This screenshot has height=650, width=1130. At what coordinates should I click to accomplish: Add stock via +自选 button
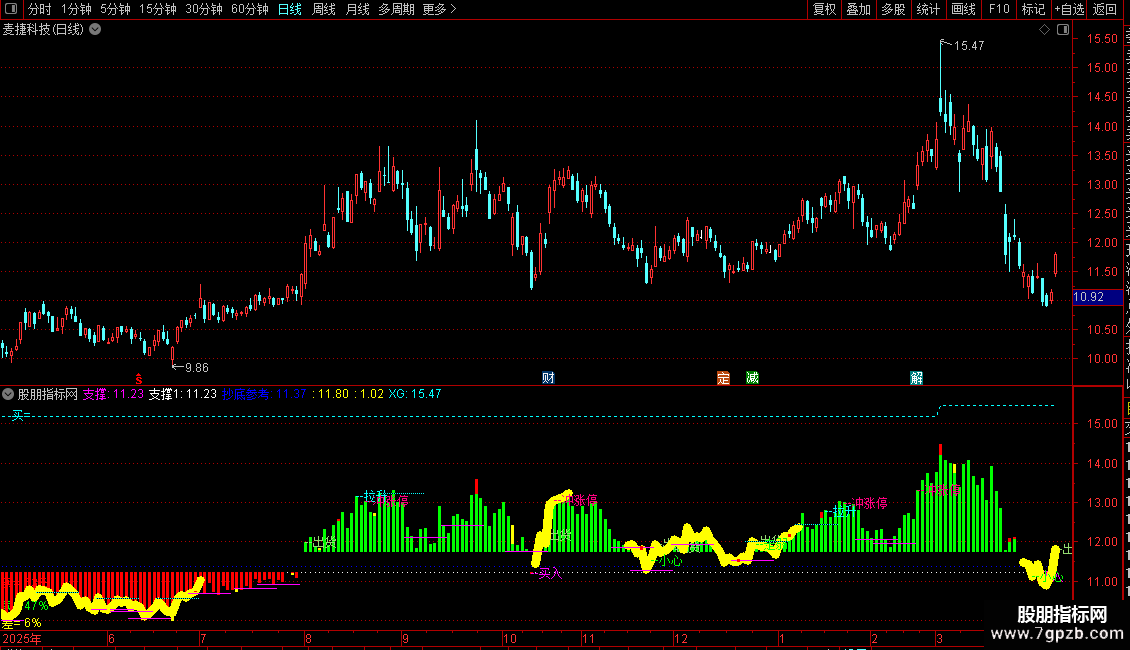coord(1069,9)
